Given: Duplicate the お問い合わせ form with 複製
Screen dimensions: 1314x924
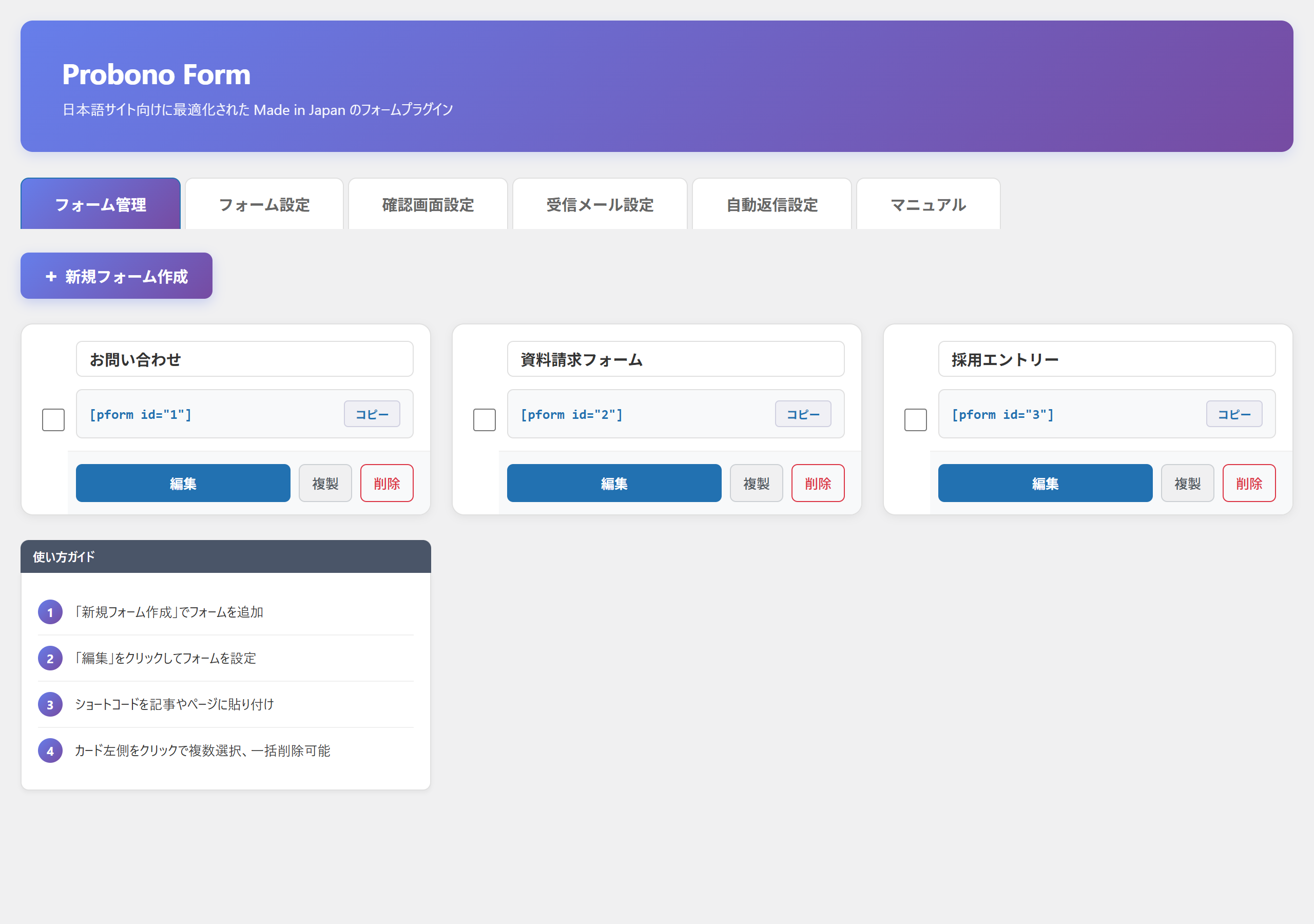Looking at the screenshot, I should (325, 483).
